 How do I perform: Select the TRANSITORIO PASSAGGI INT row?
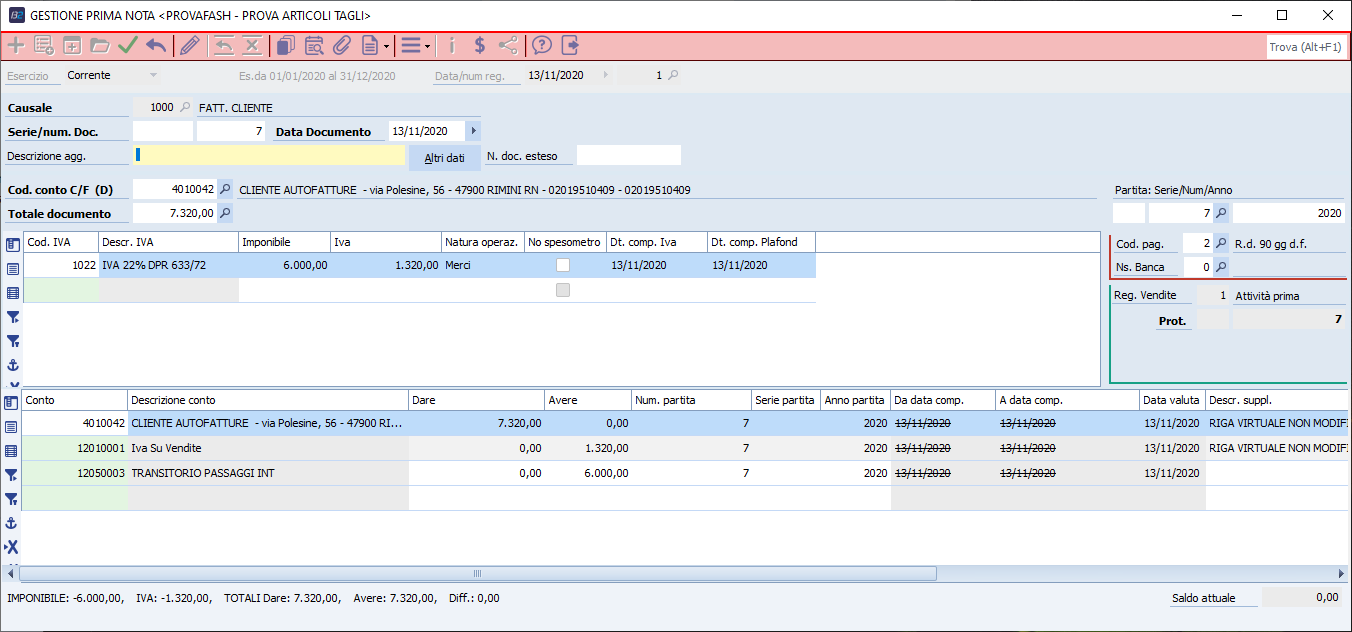268,473
